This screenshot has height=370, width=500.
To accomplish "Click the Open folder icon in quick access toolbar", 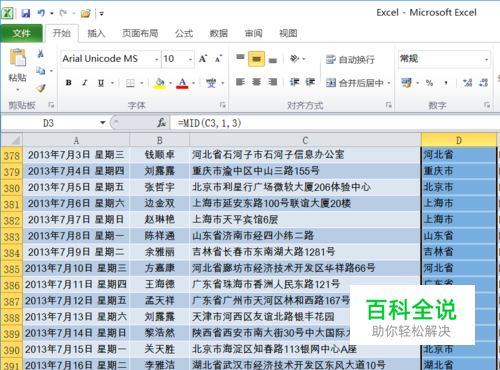I will click(86, 13).
